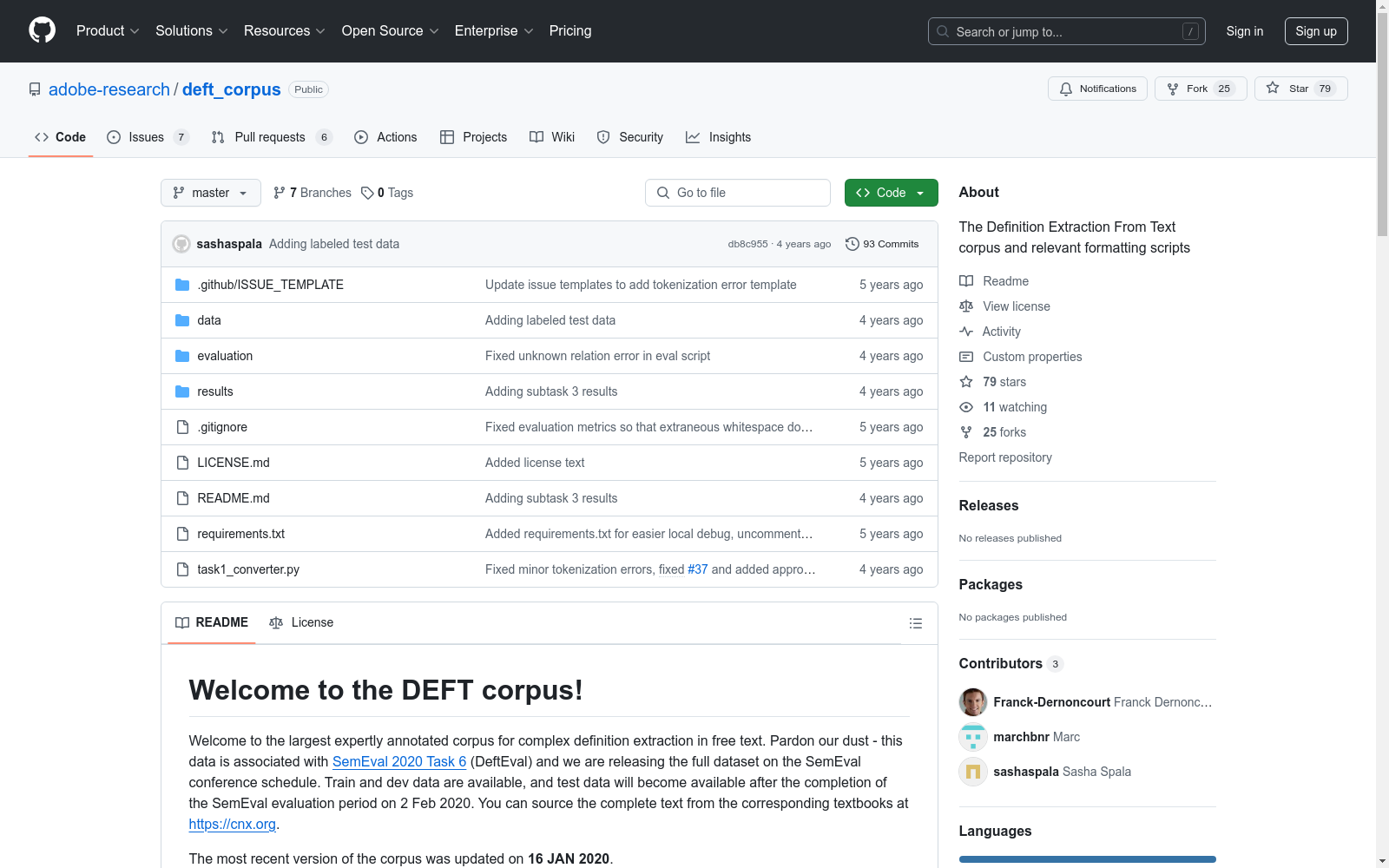
Task: Click the folder icon for .github/ISSUE_TEMPLATE
Action: pos(182,285)
